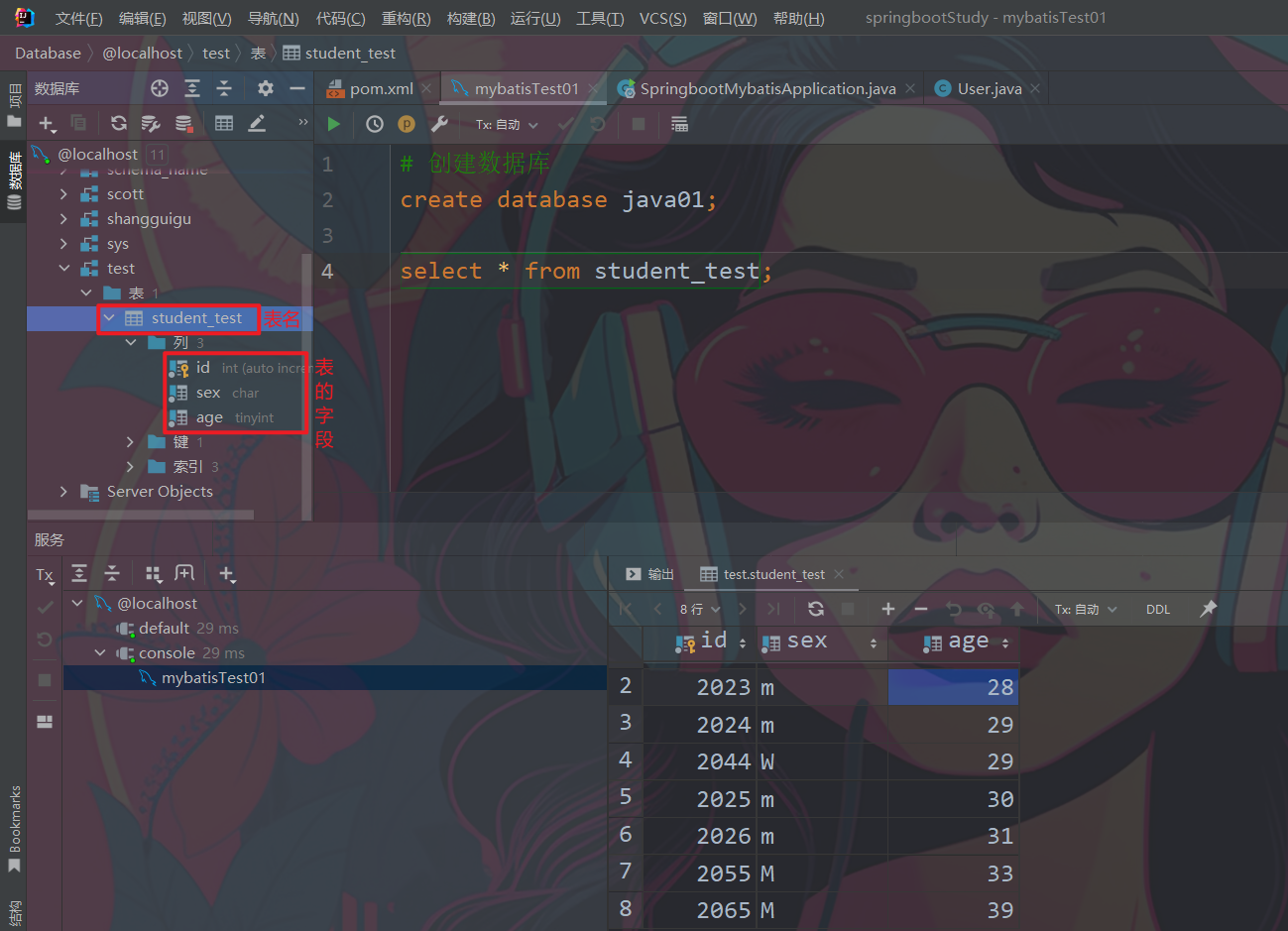Add a new data source with the plus icon
This screenshot has height=931, width=1288.
(x=47, y=123)
